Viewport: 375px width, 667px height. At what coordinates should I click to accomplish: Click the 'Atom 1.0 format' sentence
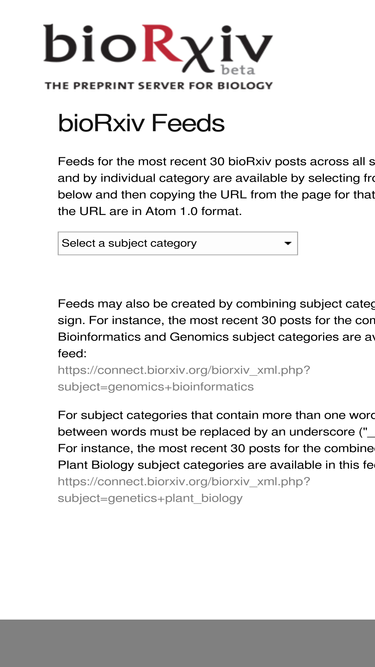point(150,211)
